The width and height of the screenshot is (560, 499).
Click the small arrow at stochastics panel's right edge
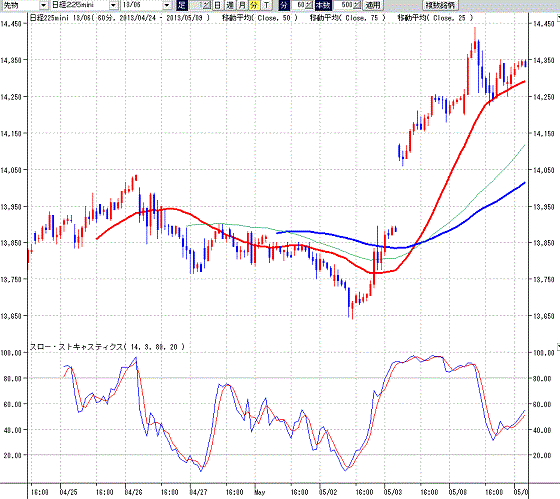(x=558, y=346)
